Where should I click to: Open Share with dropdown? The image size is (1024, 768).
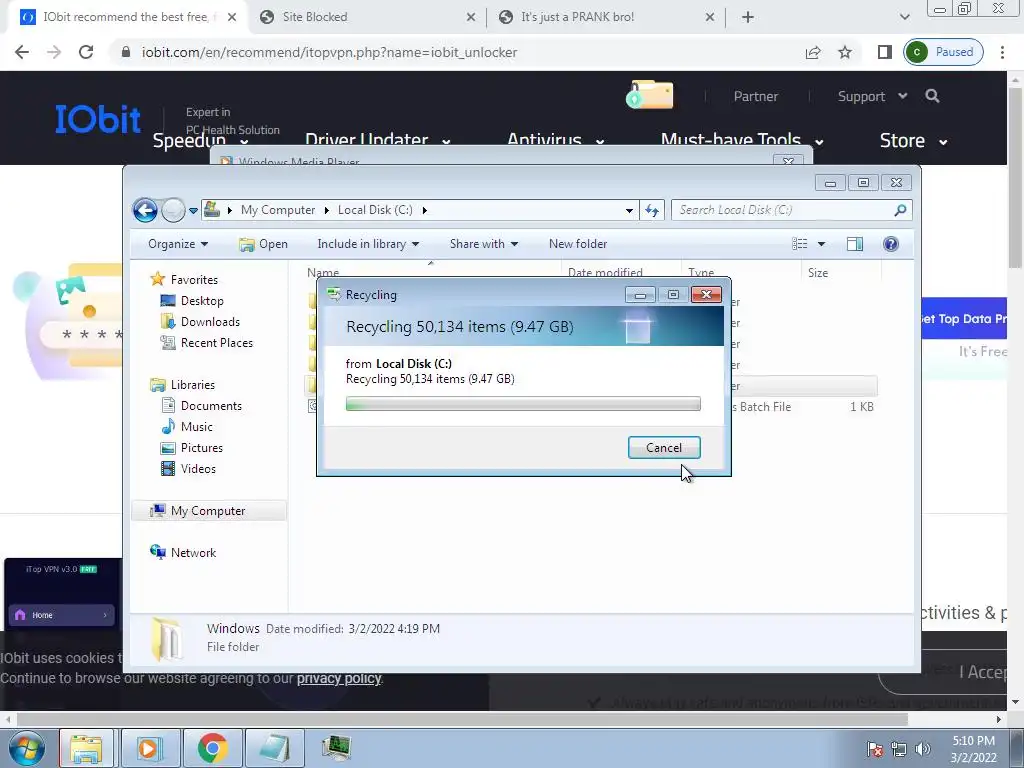pos(483,244)
